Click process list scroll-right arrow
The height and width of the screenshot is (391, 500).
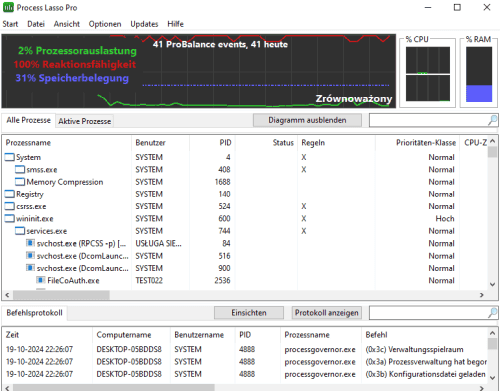pos(481,295)
